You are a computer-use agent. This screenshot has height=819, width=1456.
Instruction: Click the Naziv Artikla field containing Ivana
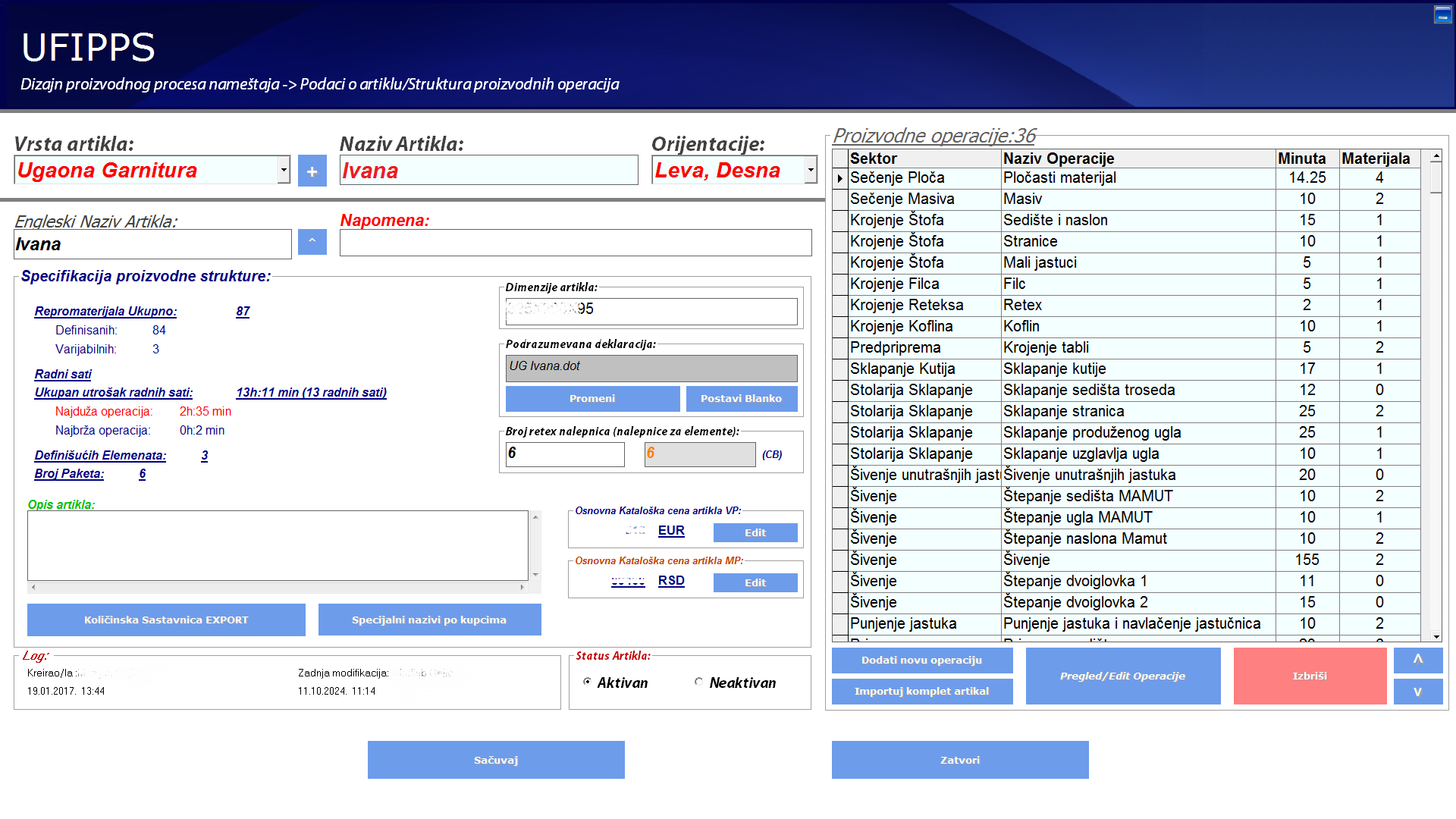pyautogui.click(x=489, y=171)
